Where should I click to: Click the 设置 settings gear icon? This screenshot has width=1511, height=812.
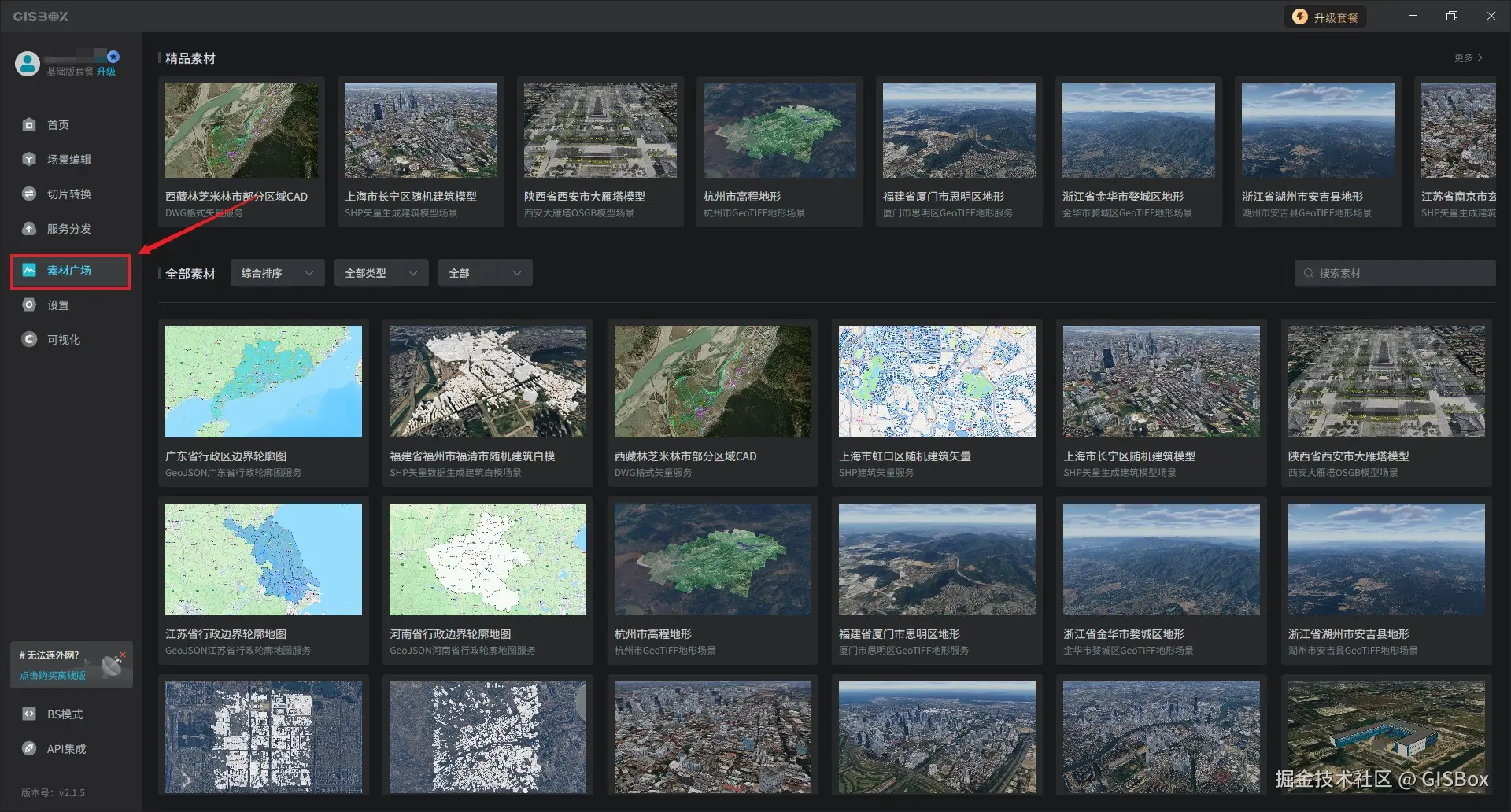point(29,304)
